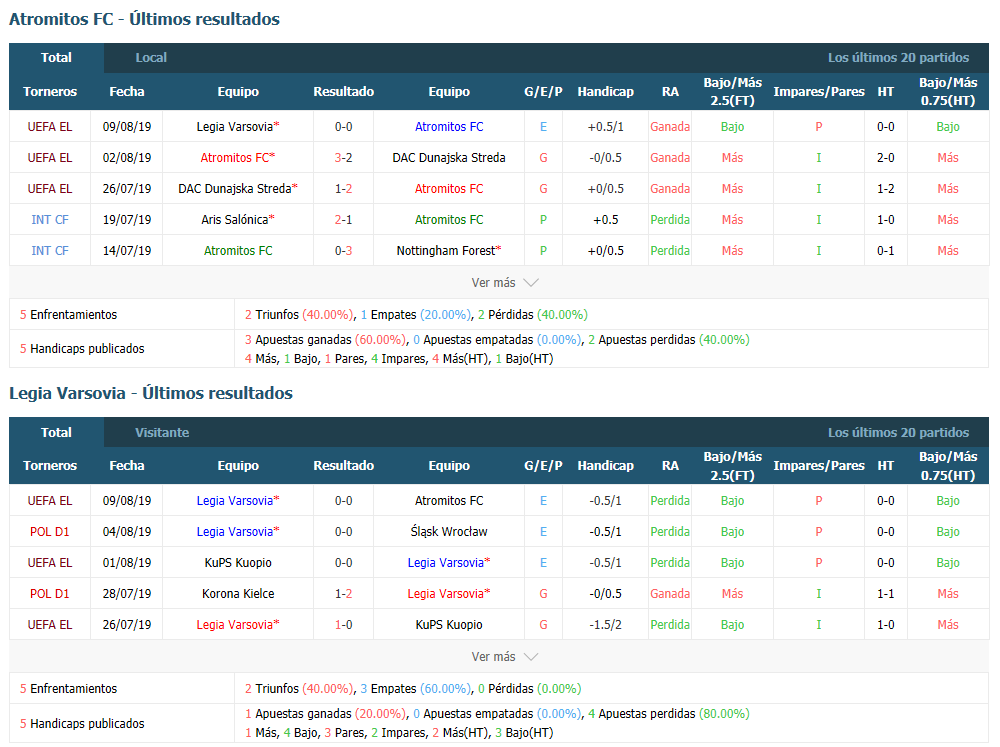This screenshot has width=1000, height=747.
Task: Click the HT column header in Legia table
Action: 885,466
